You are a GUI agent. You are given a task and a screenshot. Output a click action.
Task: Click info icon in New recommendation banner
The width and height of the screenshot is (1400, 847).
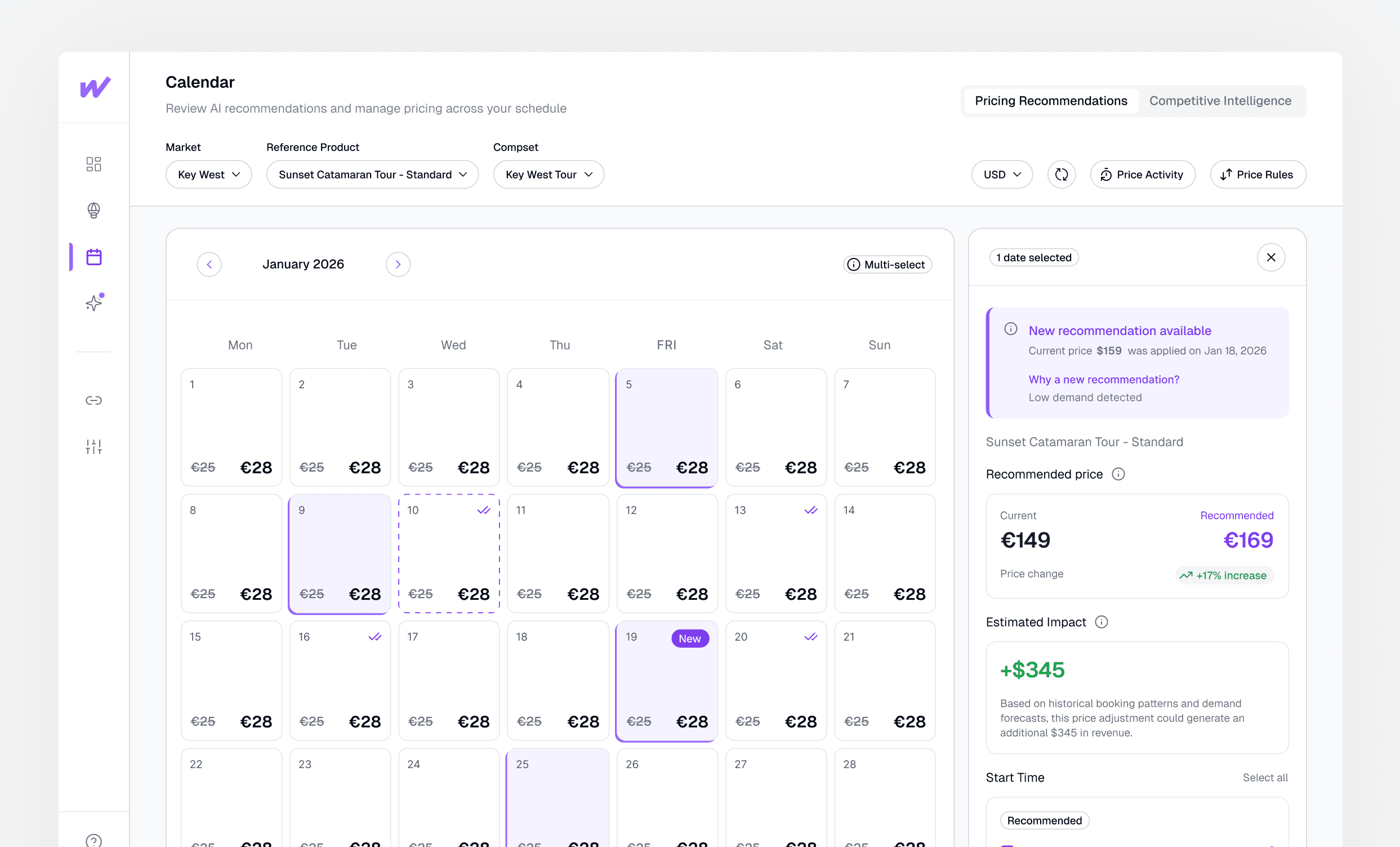click(x=1010, y=328)
